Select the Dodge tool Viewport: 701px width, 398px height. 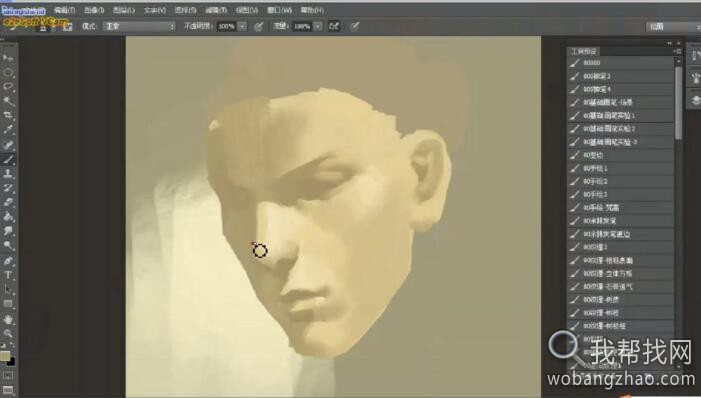8,246
